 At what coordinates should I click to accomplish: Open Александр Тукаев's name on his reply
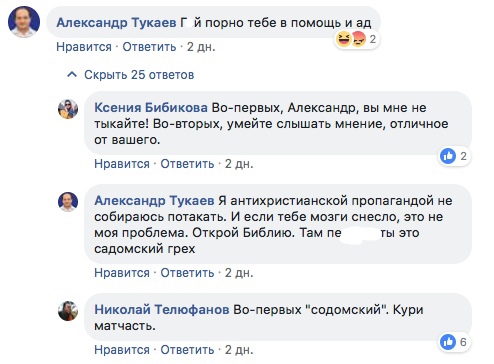point(154,201)
